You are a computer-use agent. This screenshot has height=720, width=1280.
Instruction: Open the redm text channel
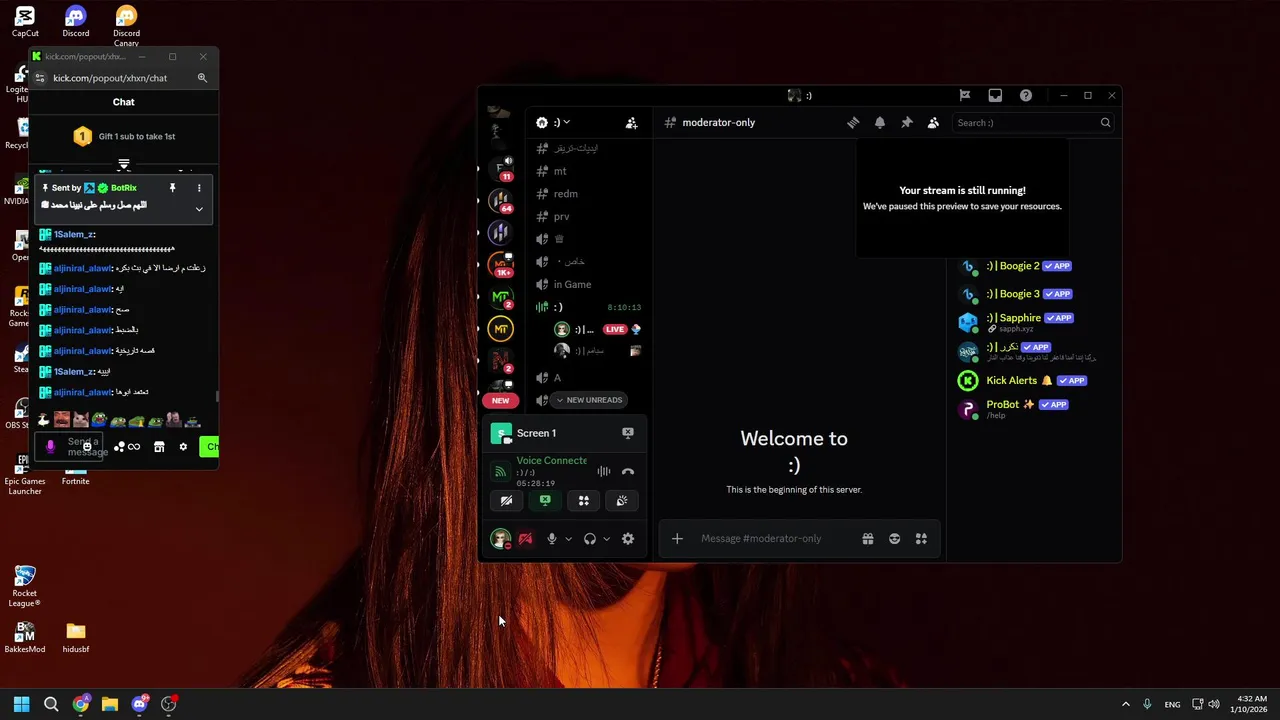click(590, 194)
